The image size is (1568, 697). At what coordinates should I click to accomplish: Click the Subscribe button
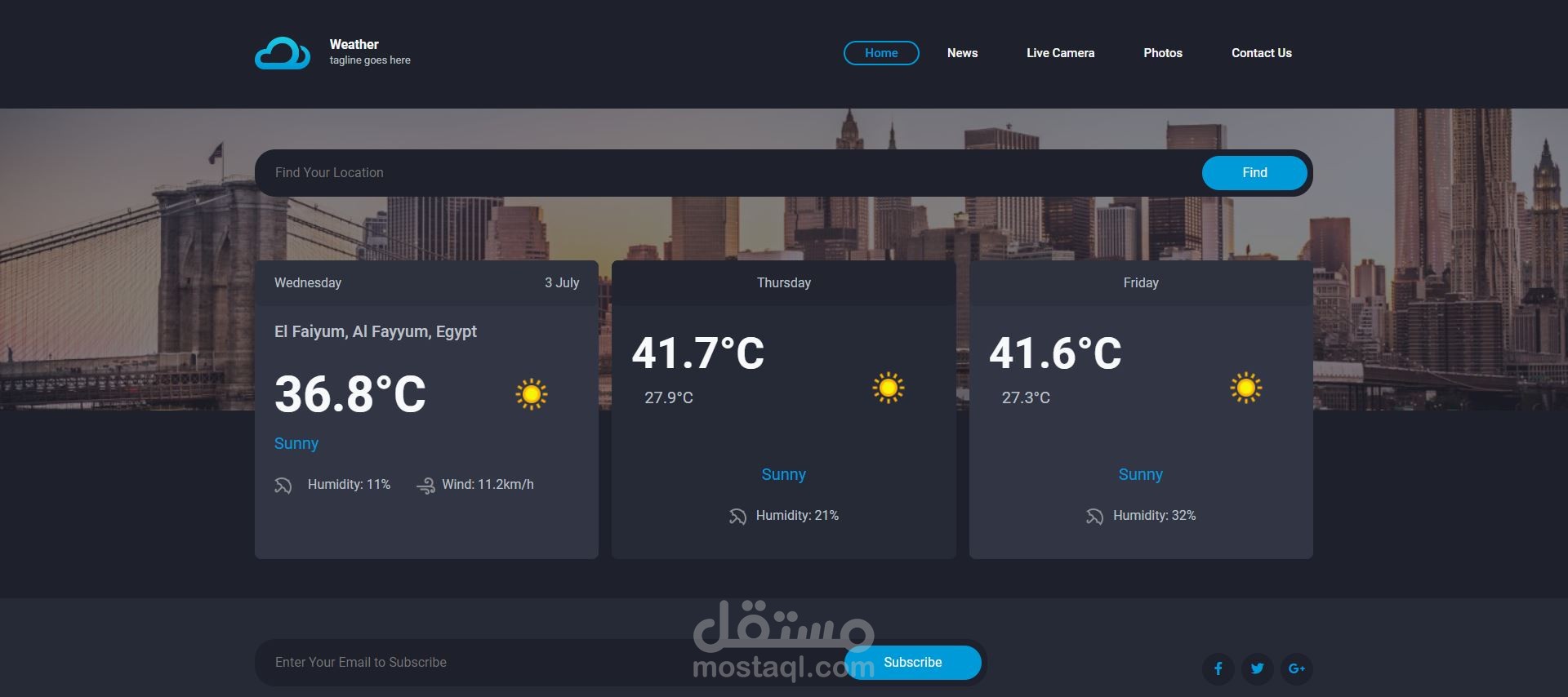(x=913, y=663)
